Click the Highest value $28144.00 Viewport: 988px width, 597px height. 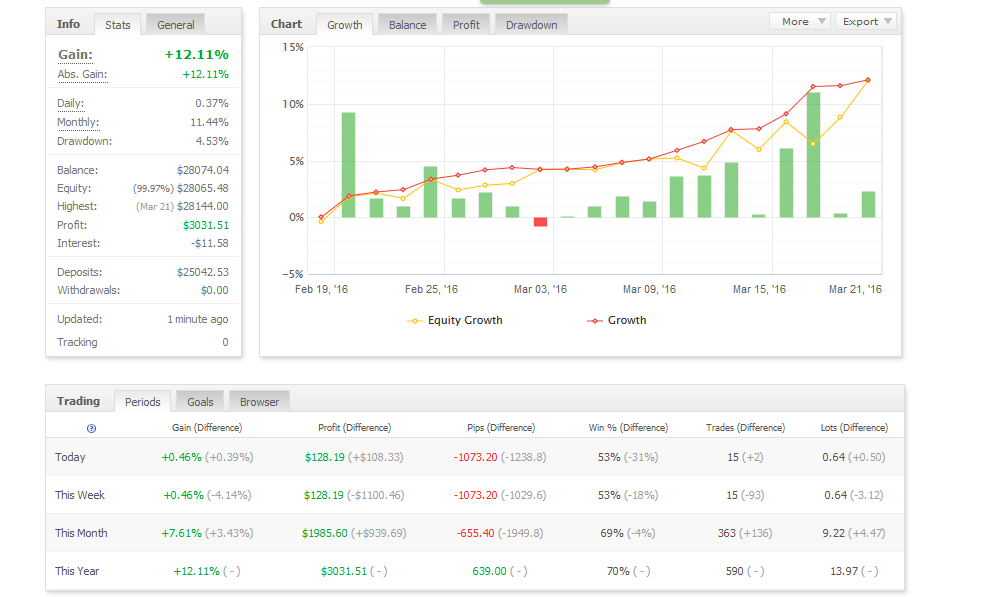point(203,206)
